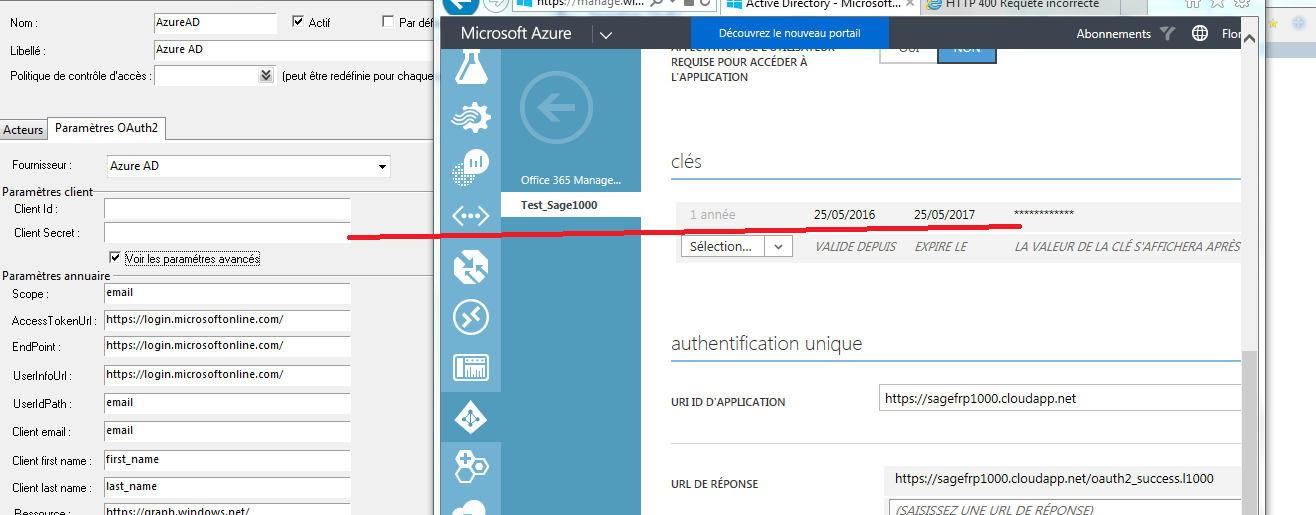Open Abonnements menu in Azure header

1113,34
